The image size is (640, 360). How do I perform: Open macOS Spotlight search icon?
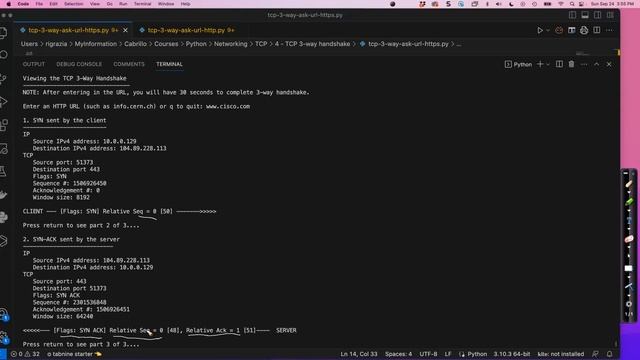pos(572,4)
